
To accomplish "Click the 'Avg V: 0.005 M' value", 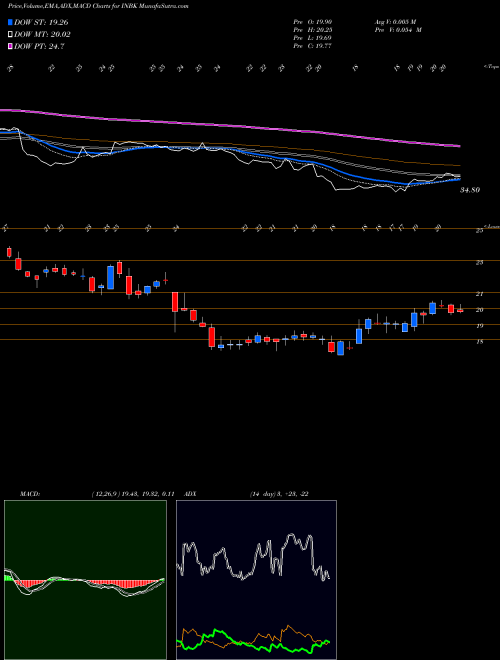I will [395, 22].
